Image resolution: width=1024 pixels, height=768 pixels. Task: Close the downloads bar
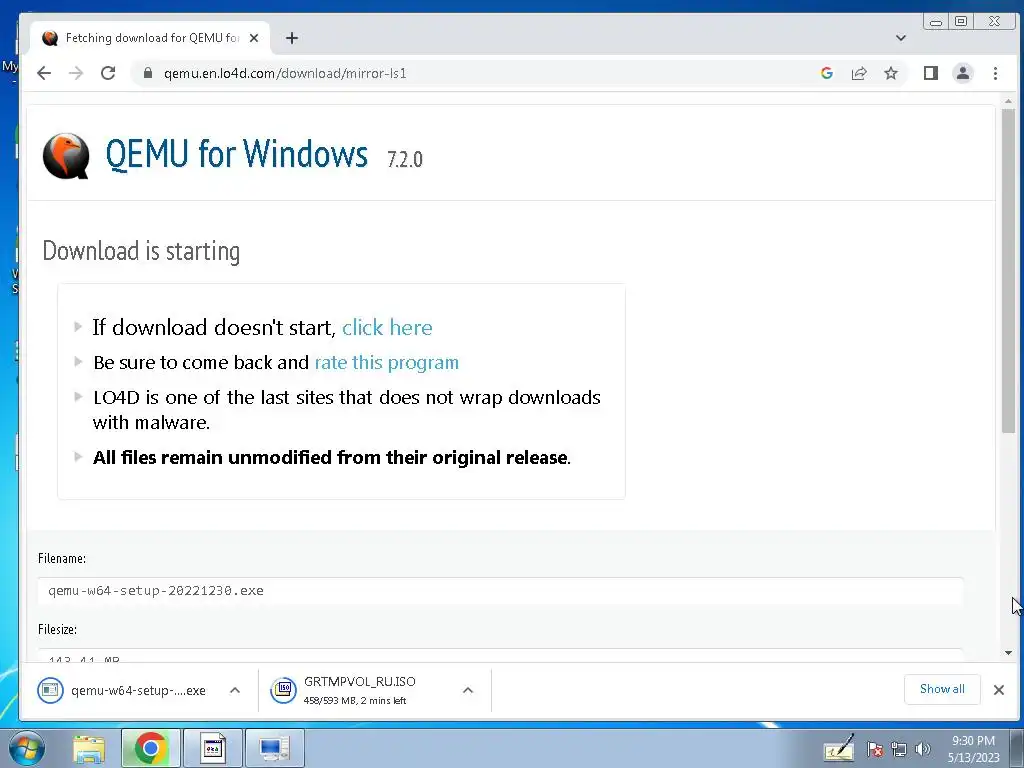(999, 690)
